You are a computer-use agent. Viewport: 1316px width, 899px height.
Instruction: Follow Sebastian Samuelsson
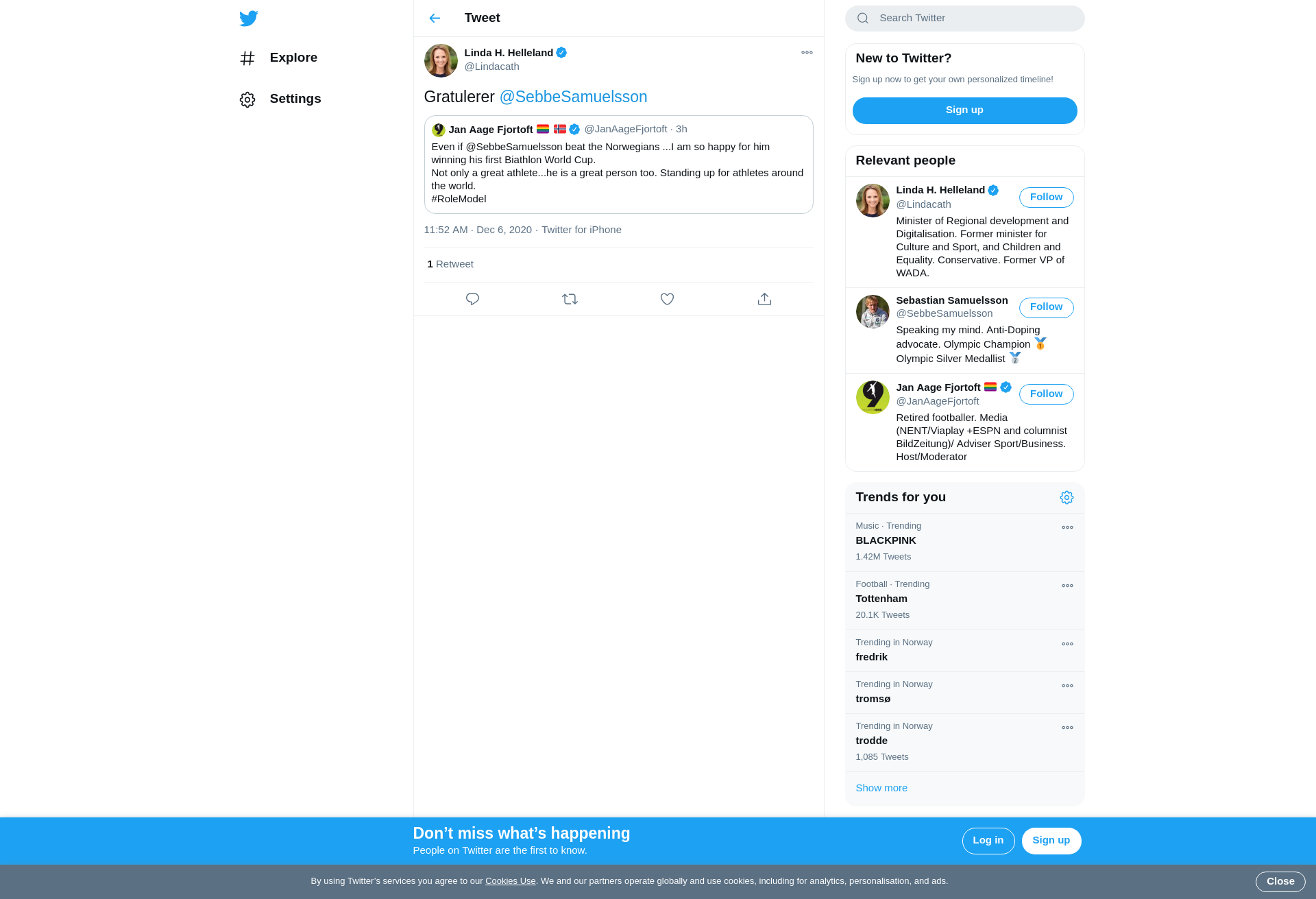(1046, 307)
